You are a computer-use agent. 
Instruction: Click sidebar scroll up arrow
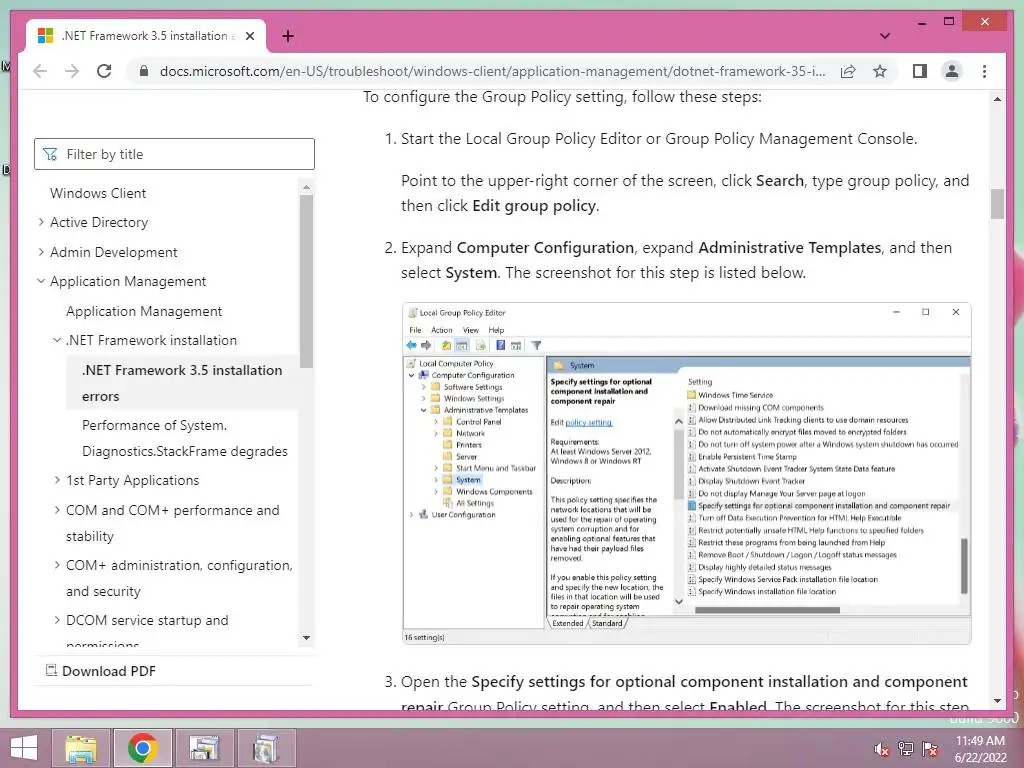[x=306, y=187]
